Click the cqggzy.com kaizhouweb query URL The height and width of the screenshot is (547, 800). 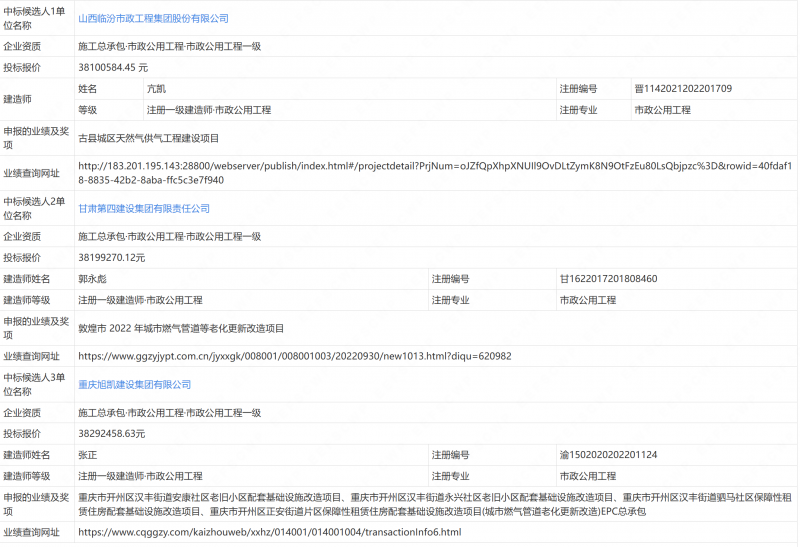tap(270, 532)
